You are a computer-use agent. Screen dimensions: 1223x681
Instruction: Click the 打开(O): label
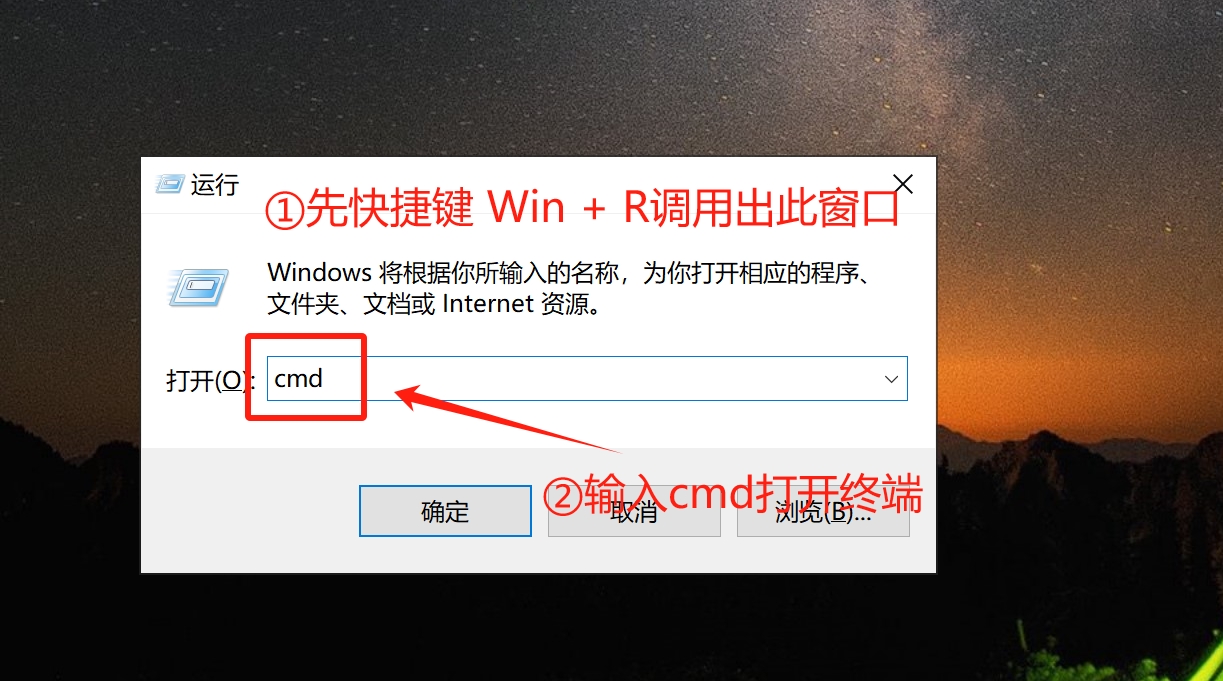point(210,381)
